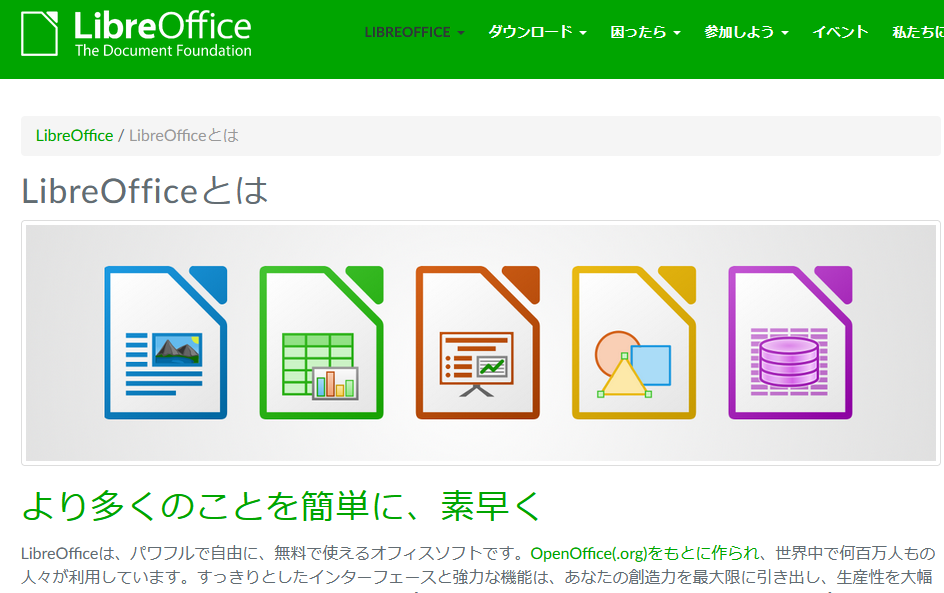Click the LibreOfficeとは page heading
The height and width of the screenshot is (593, 944).
click(144, 191)
